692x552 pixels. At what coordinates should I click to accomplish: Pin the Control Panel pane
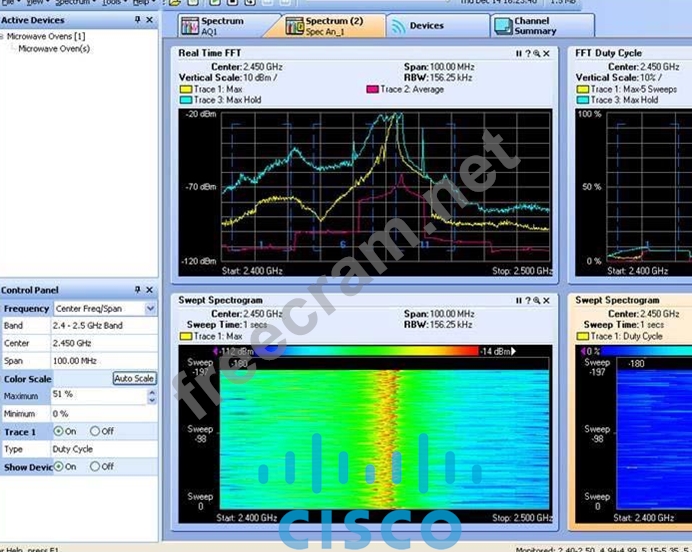[x=138, y=290]
